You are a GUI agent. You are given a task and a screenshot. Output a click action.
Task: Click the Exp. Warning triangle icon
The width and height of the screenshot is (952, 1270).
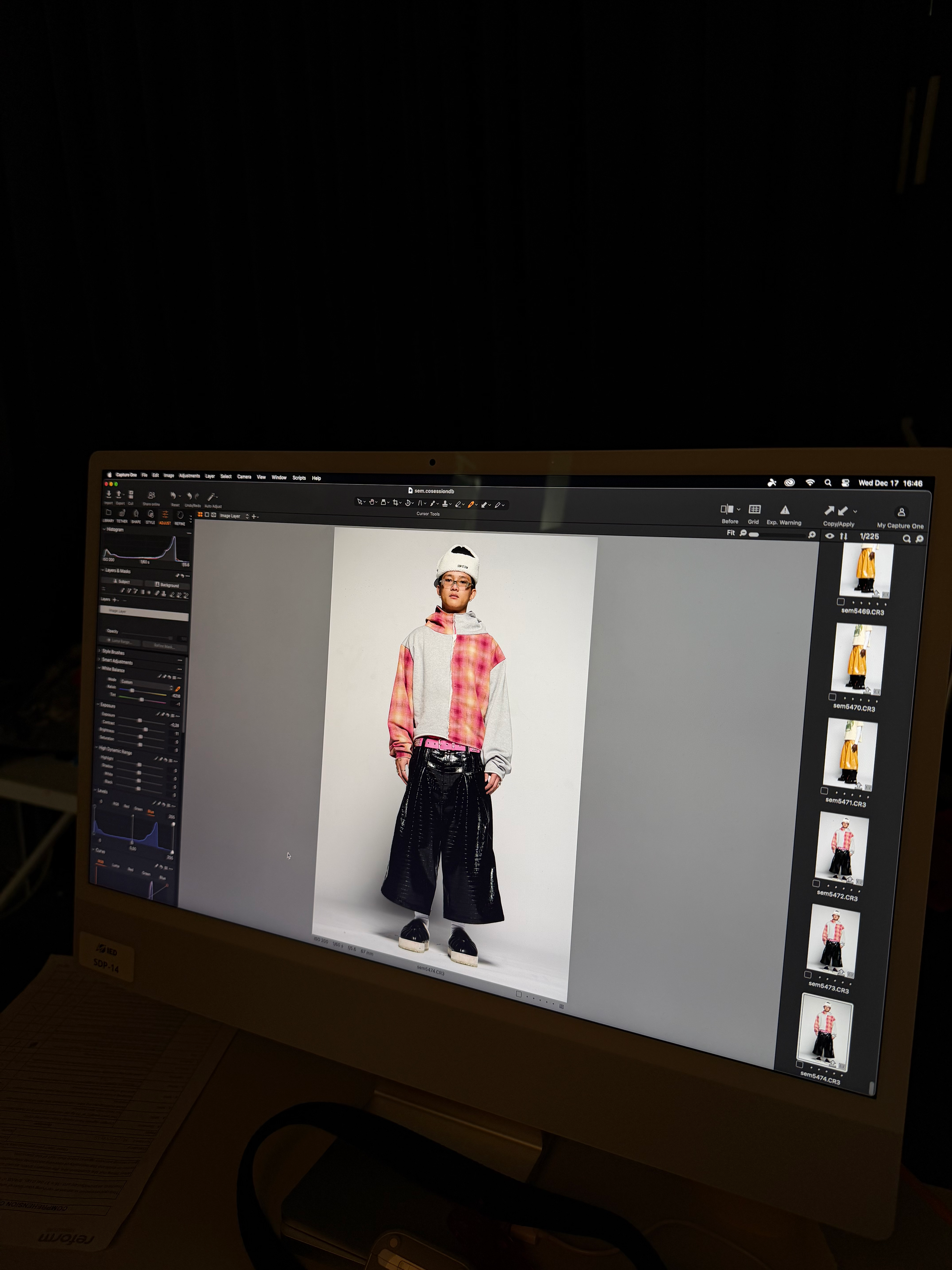tap(785, 510)
